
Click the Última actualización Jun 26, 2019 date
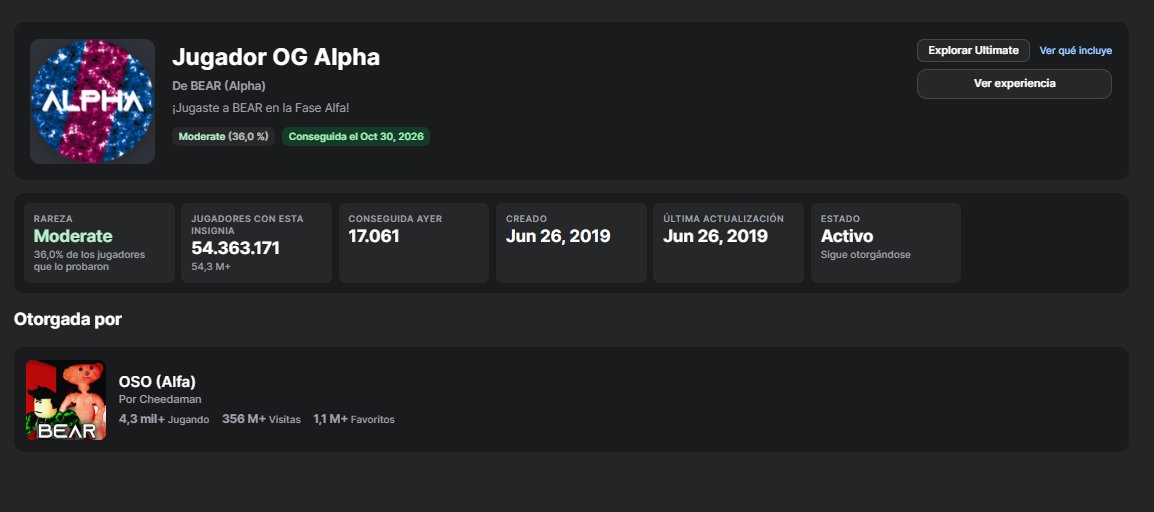coord(715,236)
